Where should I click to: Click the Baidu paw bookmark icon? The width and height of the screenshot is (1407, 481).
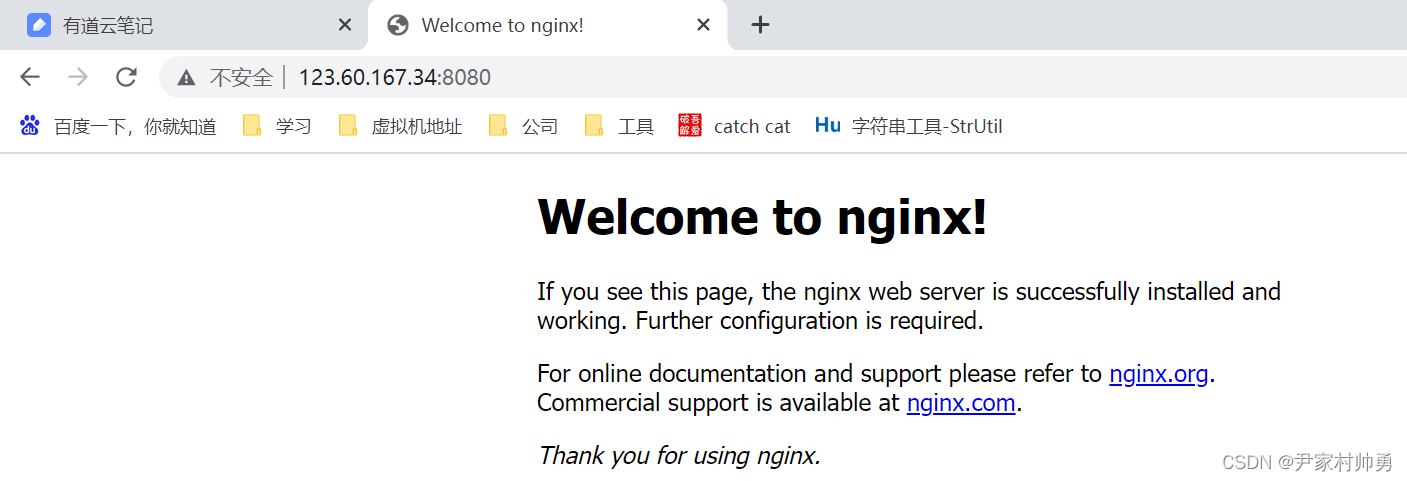tap(30, 125)
